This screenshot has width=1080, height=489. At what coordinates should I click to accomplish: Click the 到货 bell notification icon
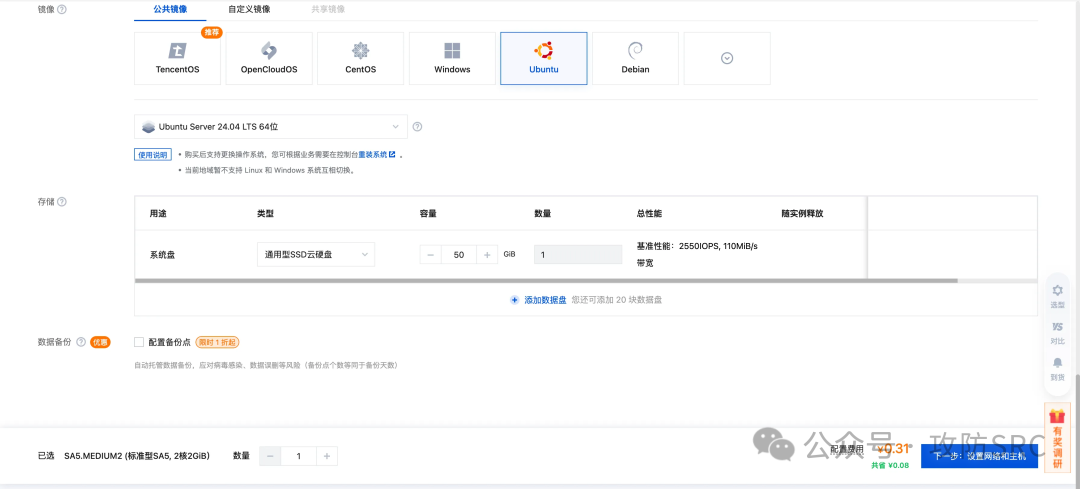pos(1057,369)
